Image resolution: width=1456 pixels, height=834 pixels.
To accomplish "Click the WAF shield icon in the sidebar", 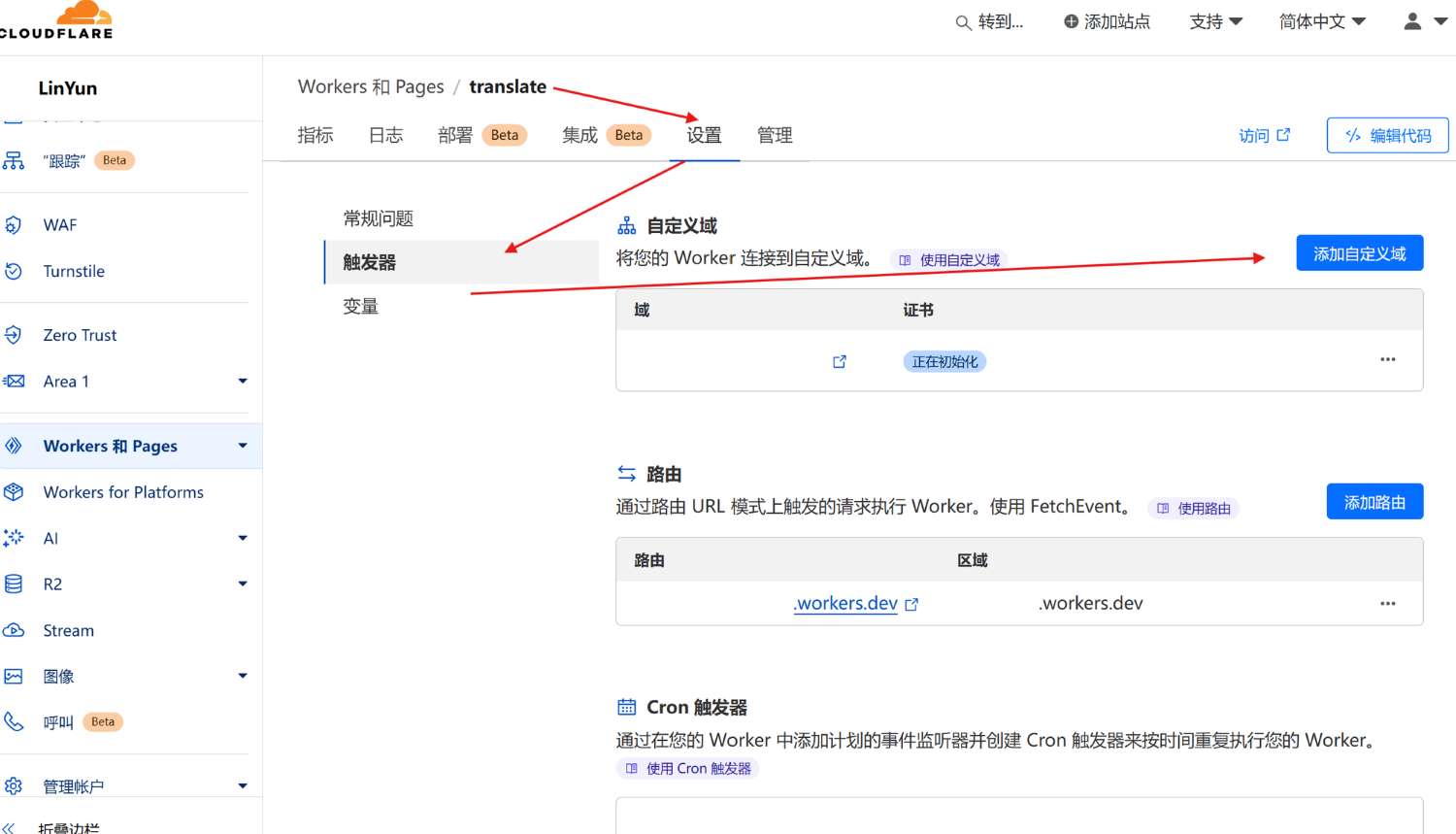I will coord(14,225).
